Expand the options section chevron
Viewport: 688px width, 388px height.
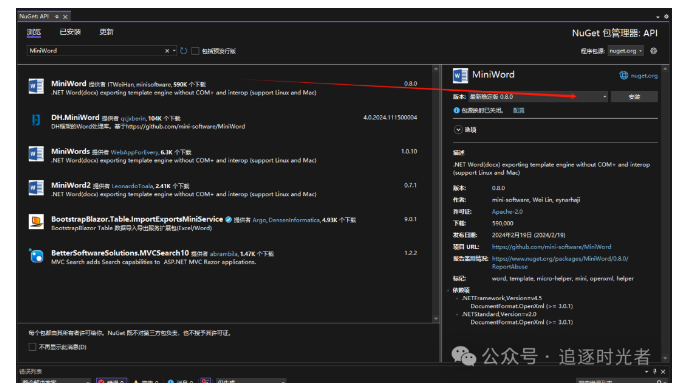click(x=458, y=130)
